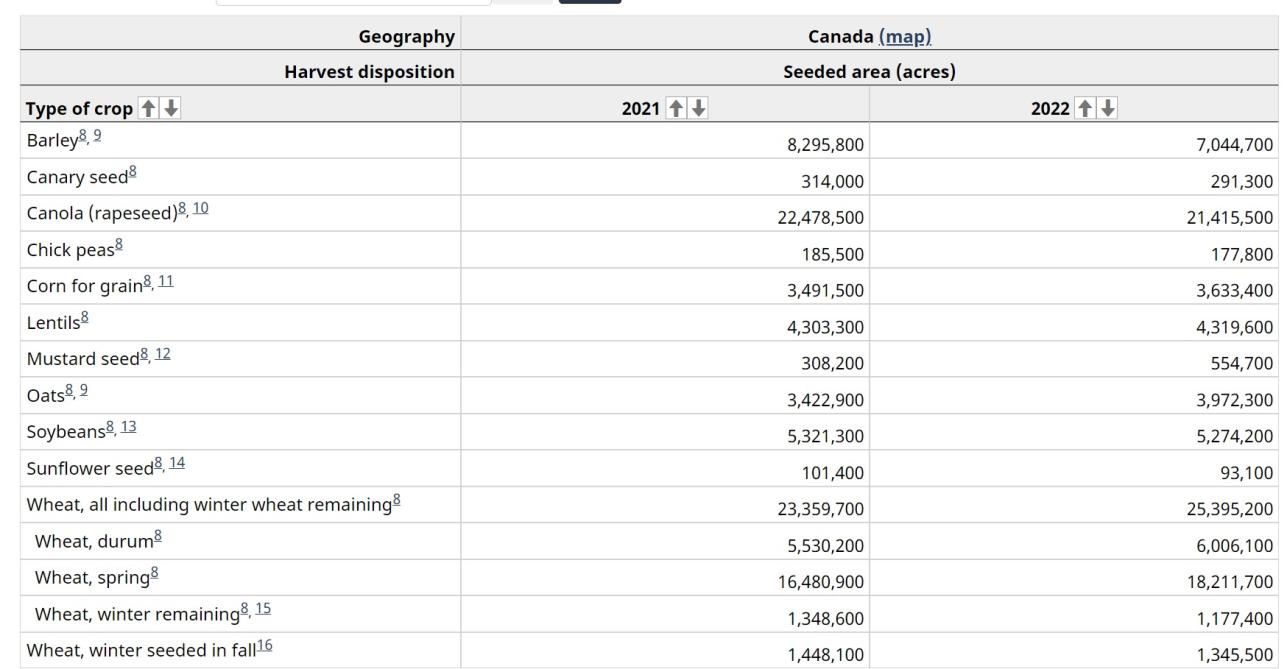Click footnote 11 beside Corn for grain
This screenshot has height=669, width=1287.
tap(166, 282)
